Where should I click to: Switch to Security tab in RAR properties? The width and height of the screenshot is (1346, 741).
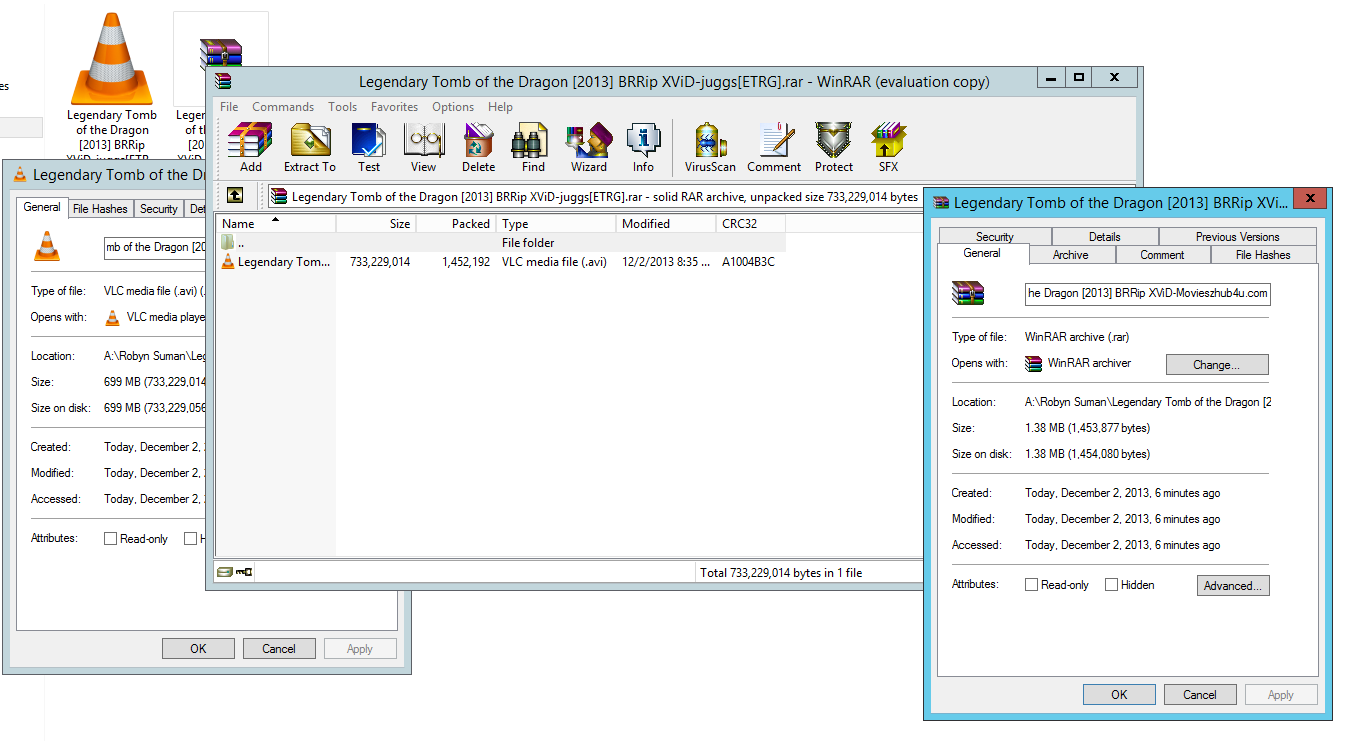995,237
